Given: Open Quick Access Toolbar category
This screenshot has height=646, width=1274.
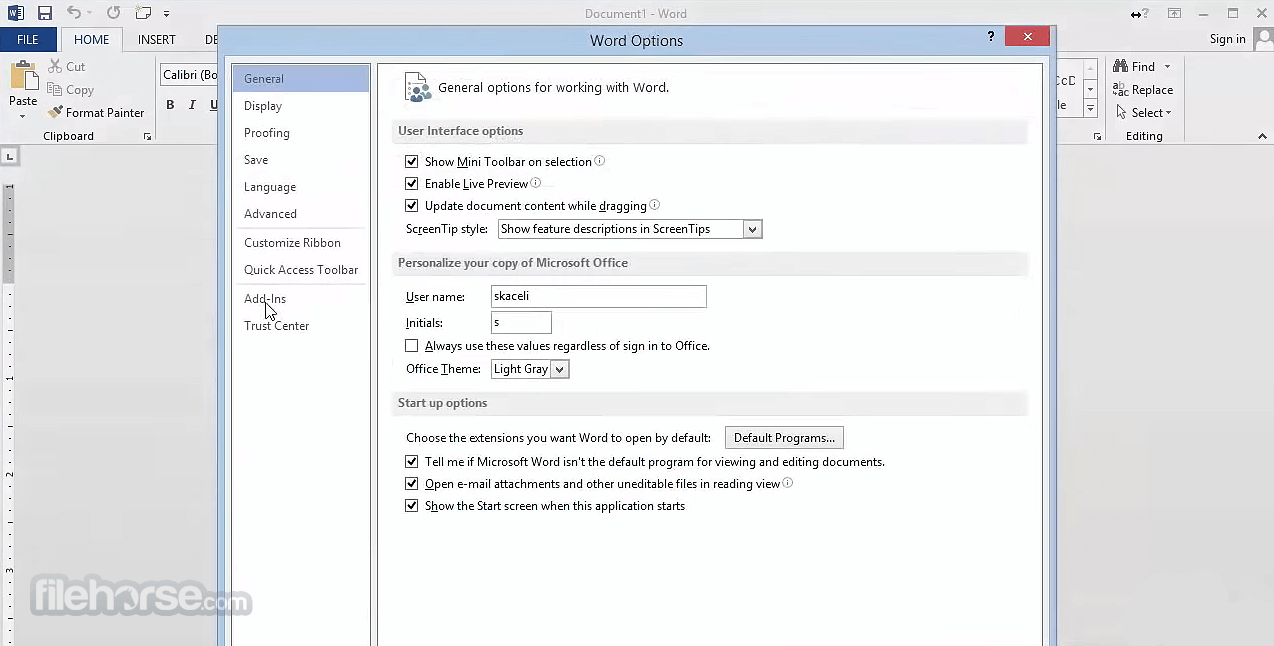Looking at the screenshot, I should click(300, 270).
